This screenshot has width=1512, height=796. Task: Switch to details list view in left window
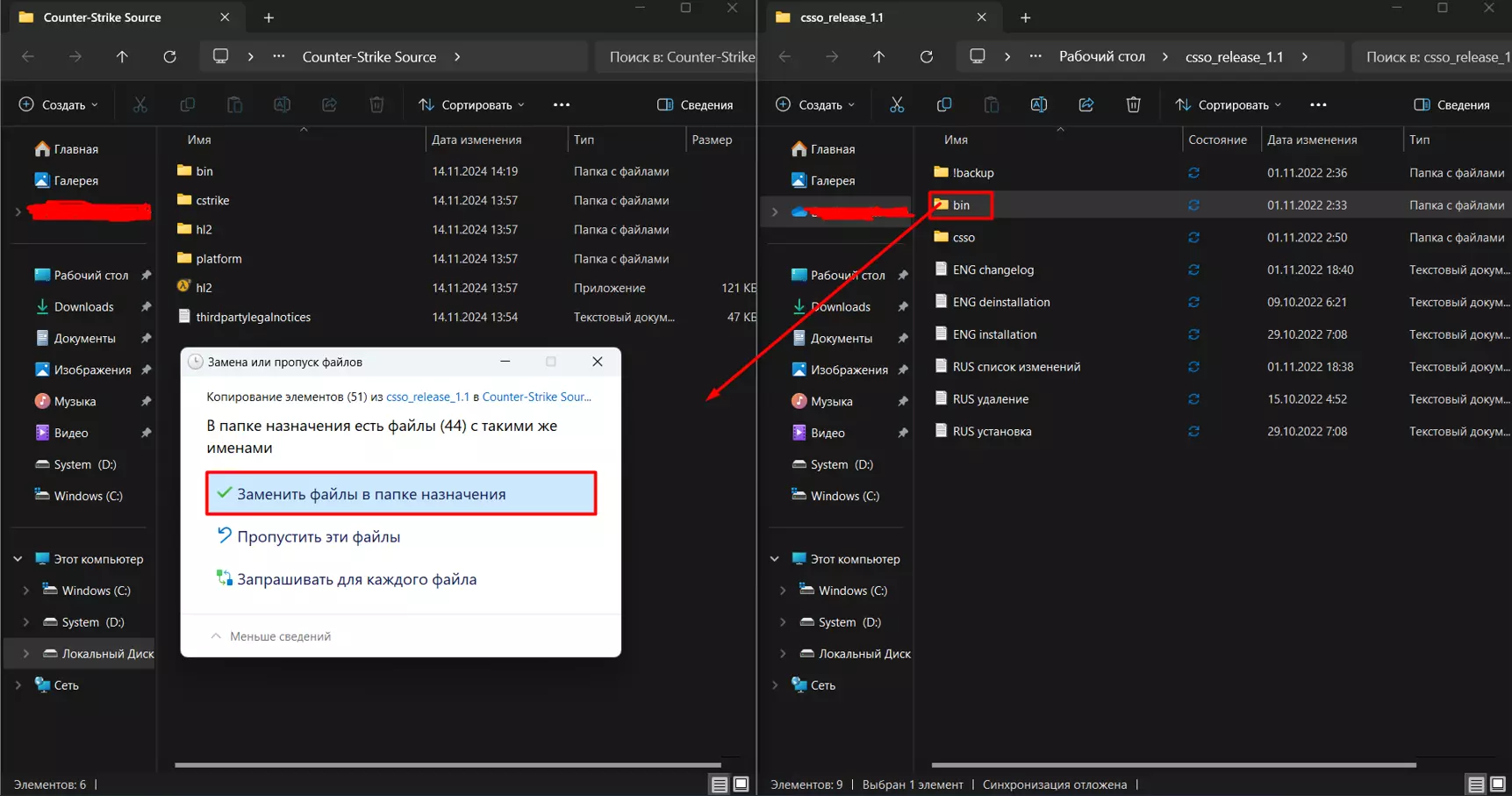point(719,784)
